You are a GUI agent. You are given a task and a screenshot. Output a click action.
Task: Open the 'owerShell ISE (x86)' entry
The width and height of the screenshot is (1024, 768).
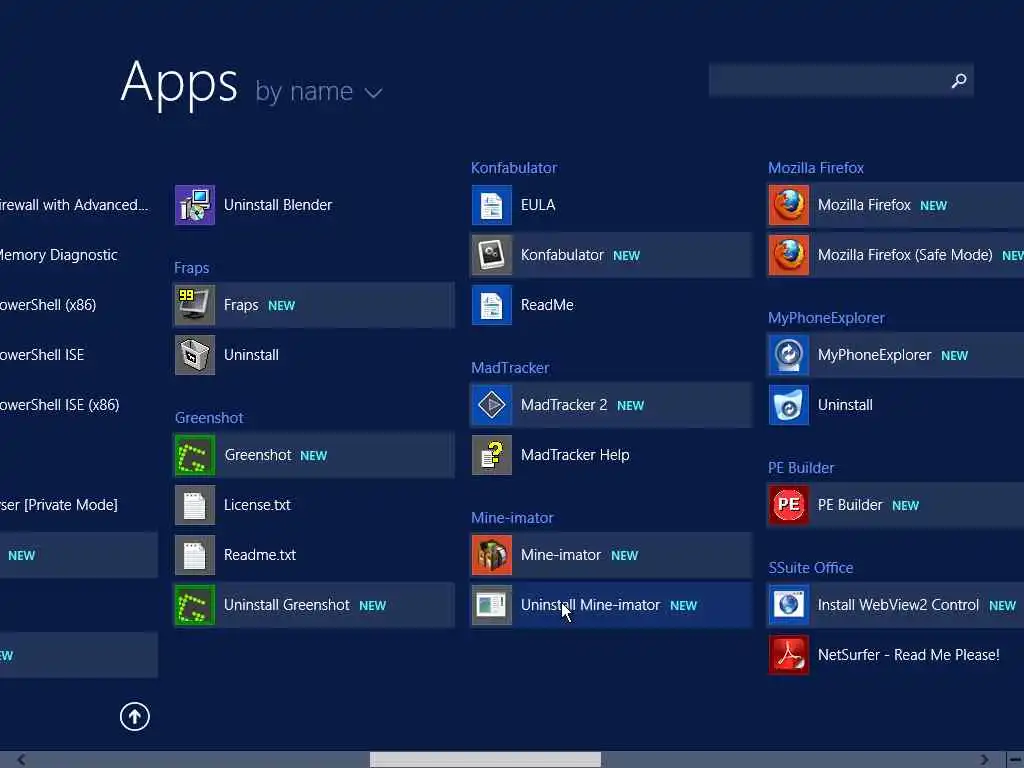[x=59, y=405]
